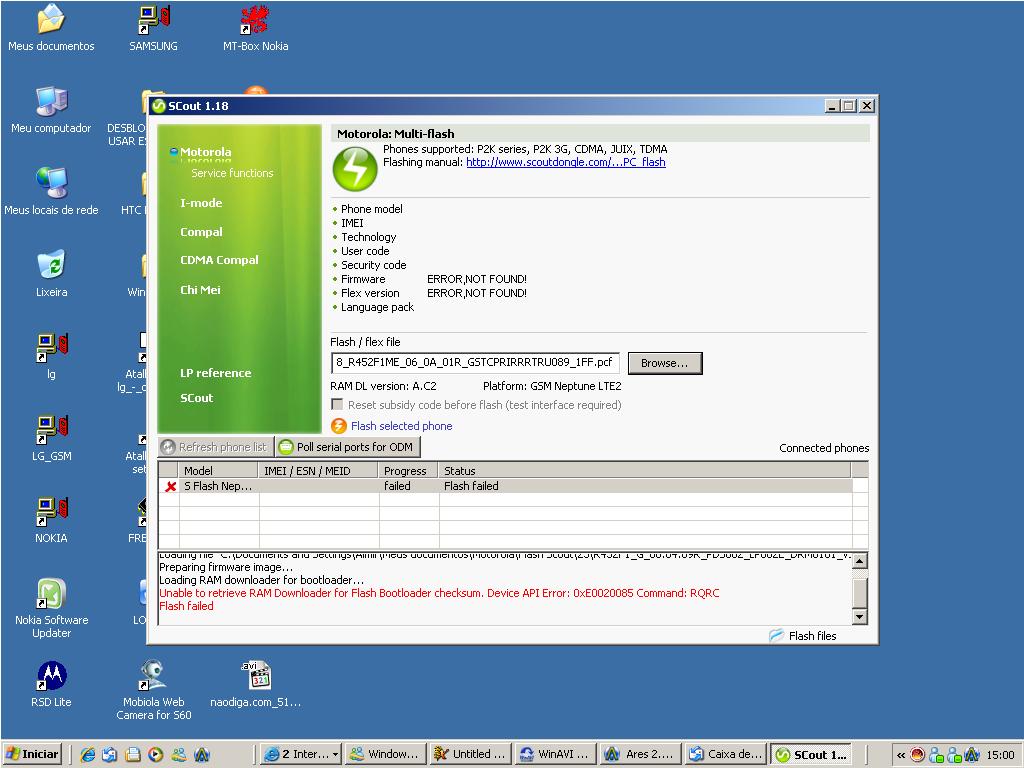Screen dimensions: 1024x768
Task: Select SCout in the sidebar menu
Action: click(197, 398)
